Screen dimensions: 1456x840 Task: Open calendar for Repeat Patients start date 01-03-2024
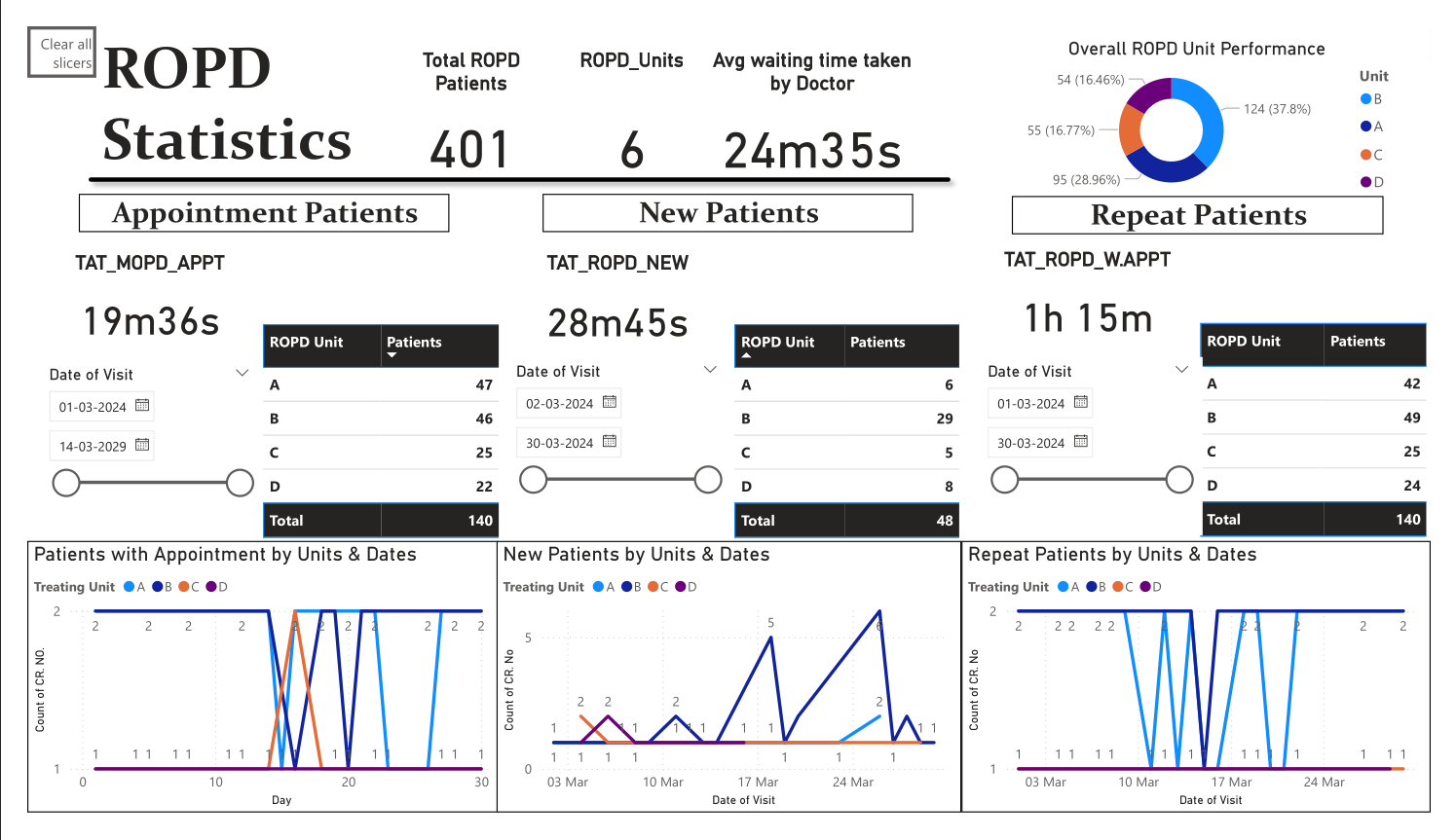click(1081, 402)
